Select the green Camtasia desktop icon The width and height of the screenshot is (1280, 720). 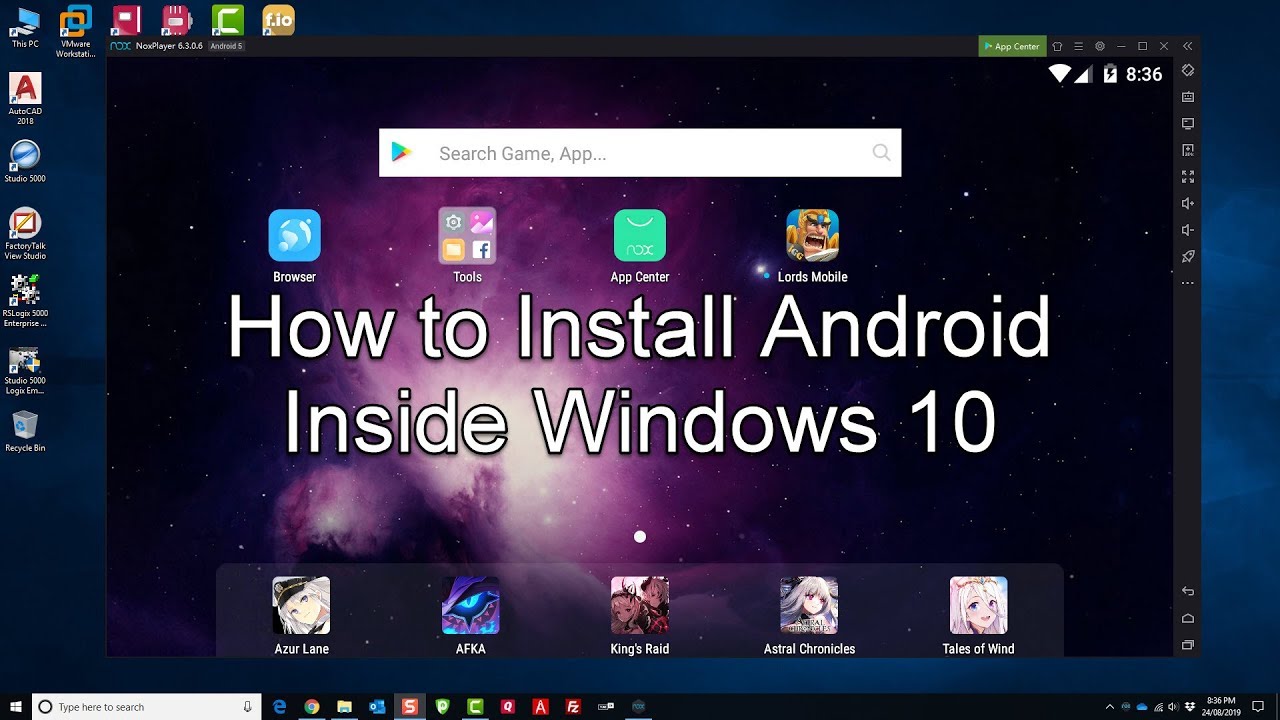[228, 20]
